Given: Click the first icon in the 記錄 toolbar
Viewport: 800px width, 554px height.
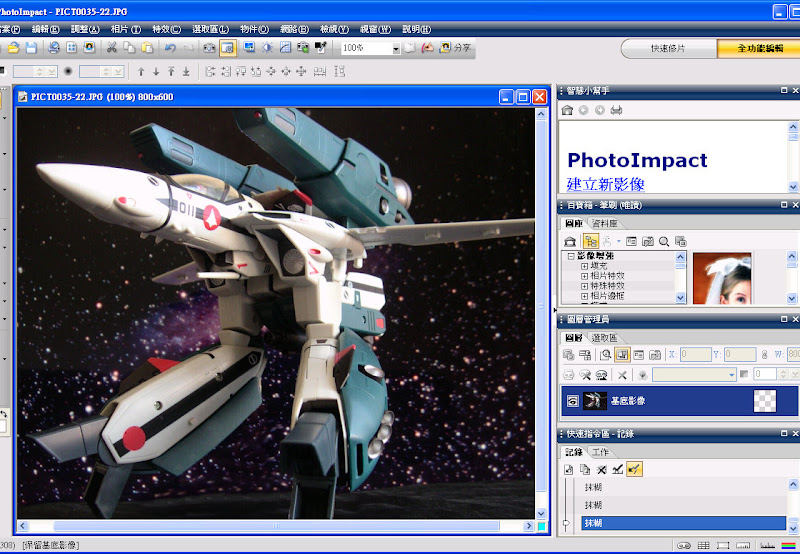Looking at the screenshot, I should (568, 469).
